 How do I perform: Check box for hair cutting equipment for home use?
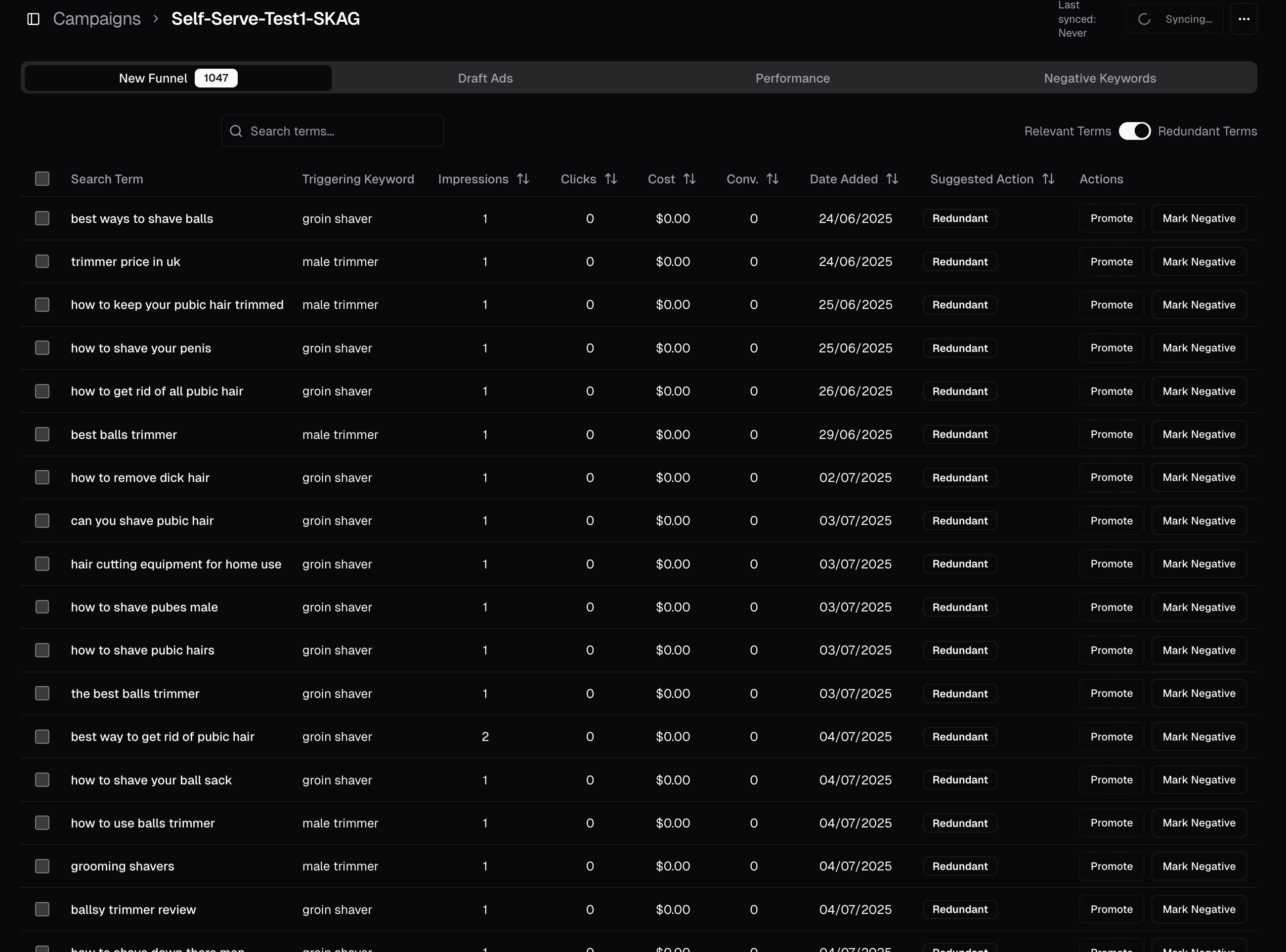coord(42,563)
